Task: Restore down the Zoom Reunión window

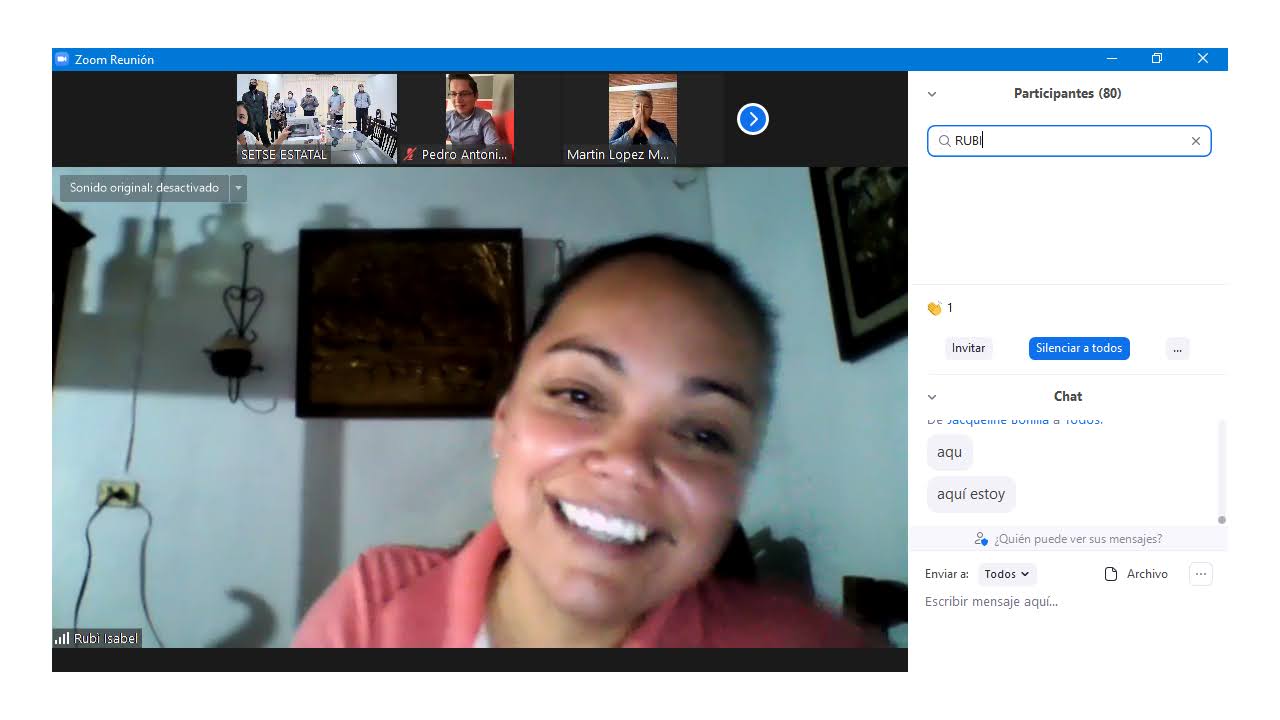Action: (x=1157, y=59)
